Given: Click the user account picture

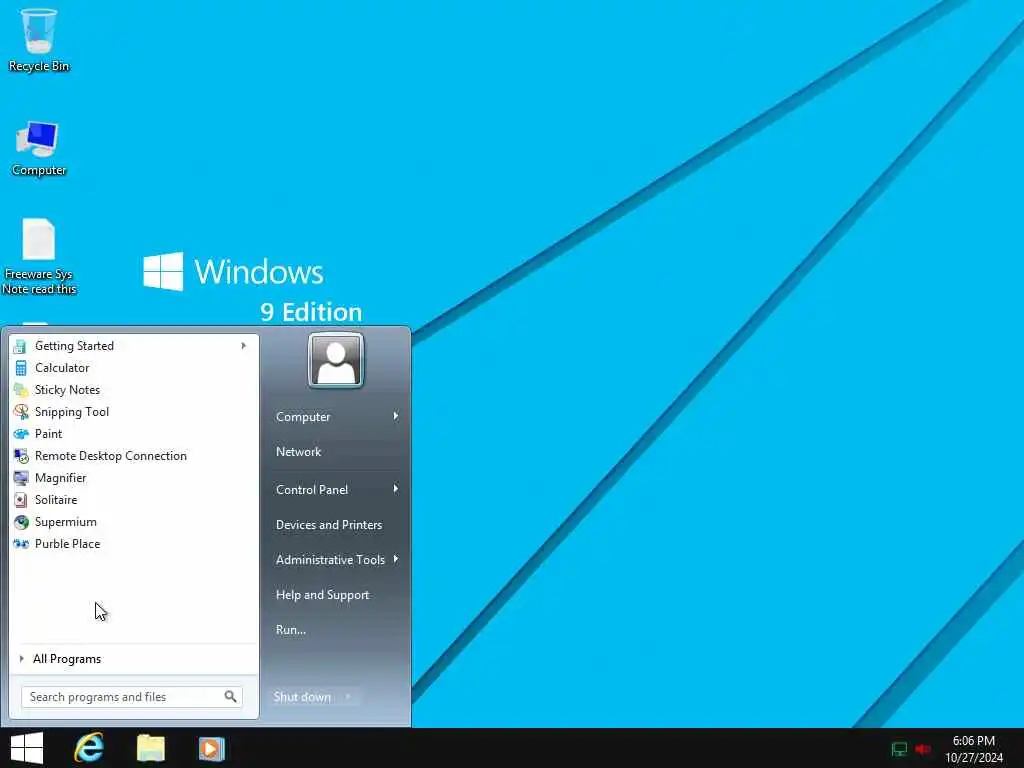Looking at the screenshot, I should (x=336, y=360).
